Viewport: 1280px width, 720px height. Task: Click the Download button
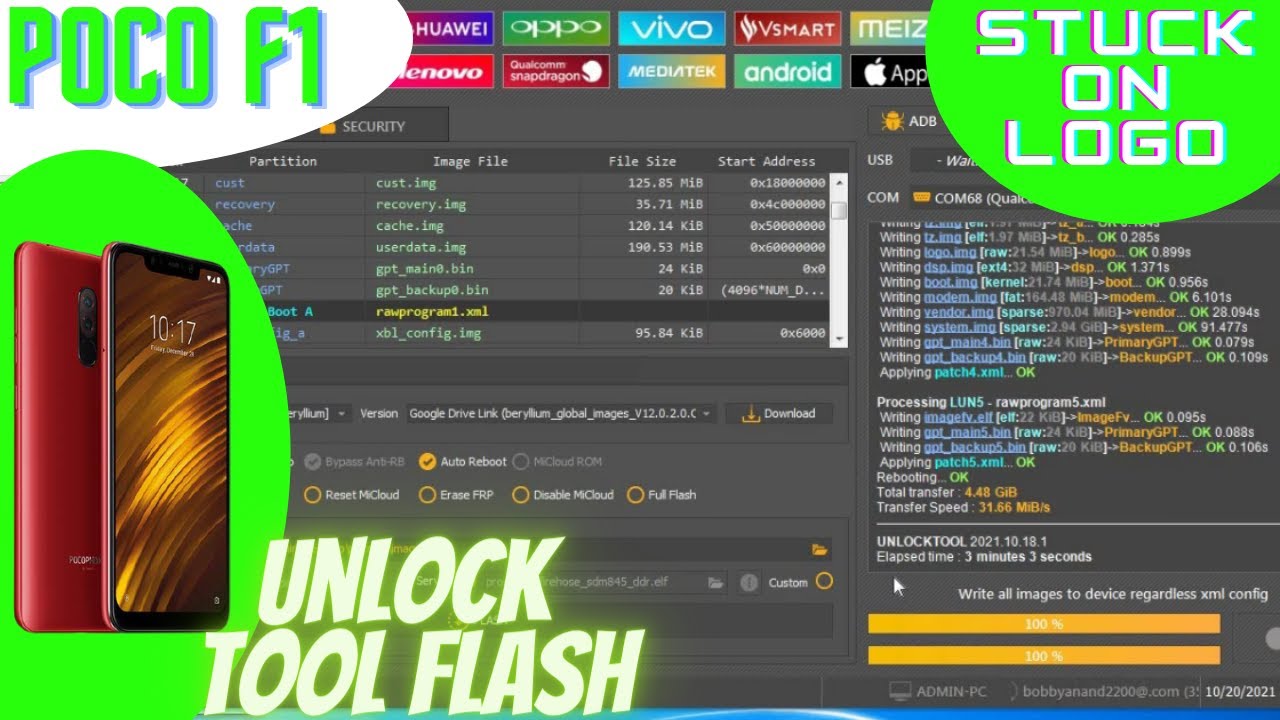click(779, 413)
